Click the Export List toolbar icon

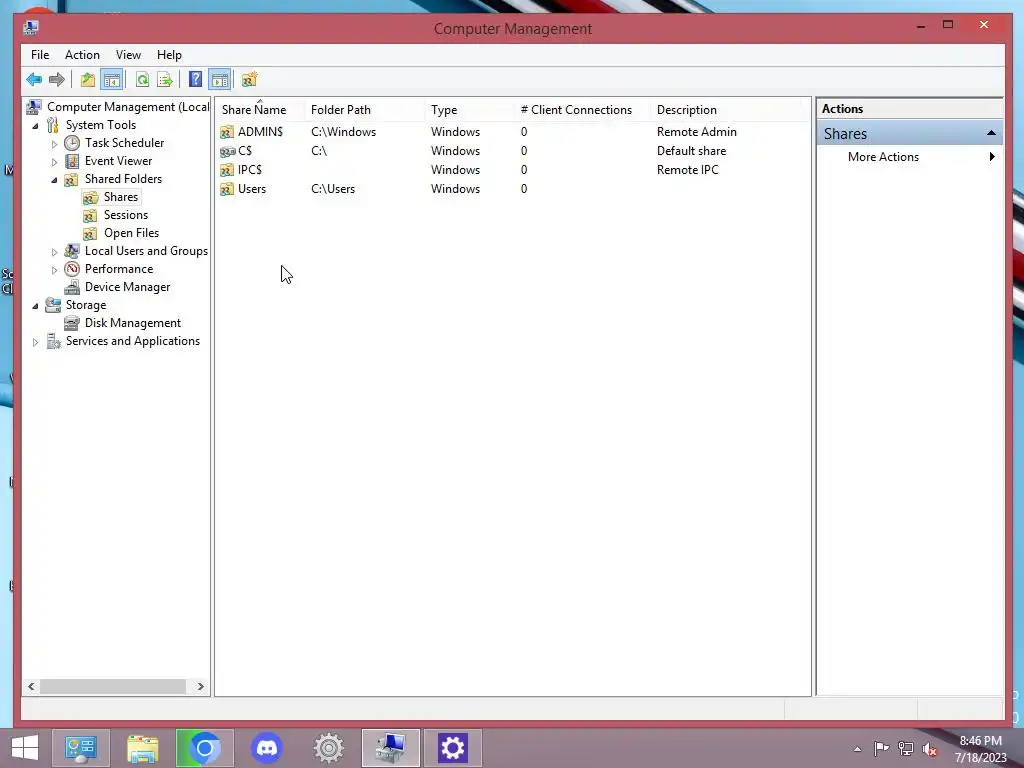(165, 80)
